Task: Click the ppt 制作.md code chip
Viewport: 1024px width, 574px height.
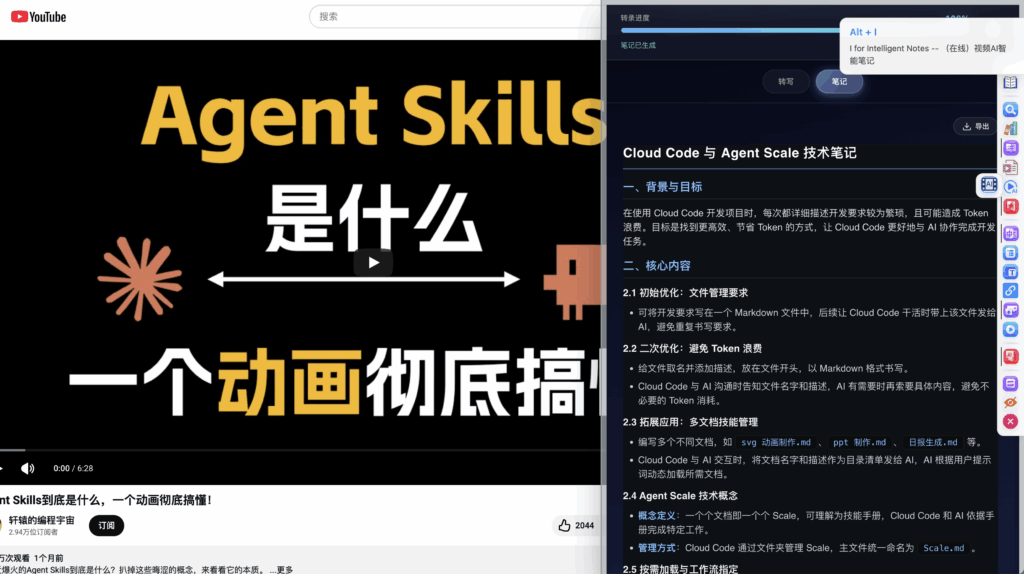Action: click(859, 442)
